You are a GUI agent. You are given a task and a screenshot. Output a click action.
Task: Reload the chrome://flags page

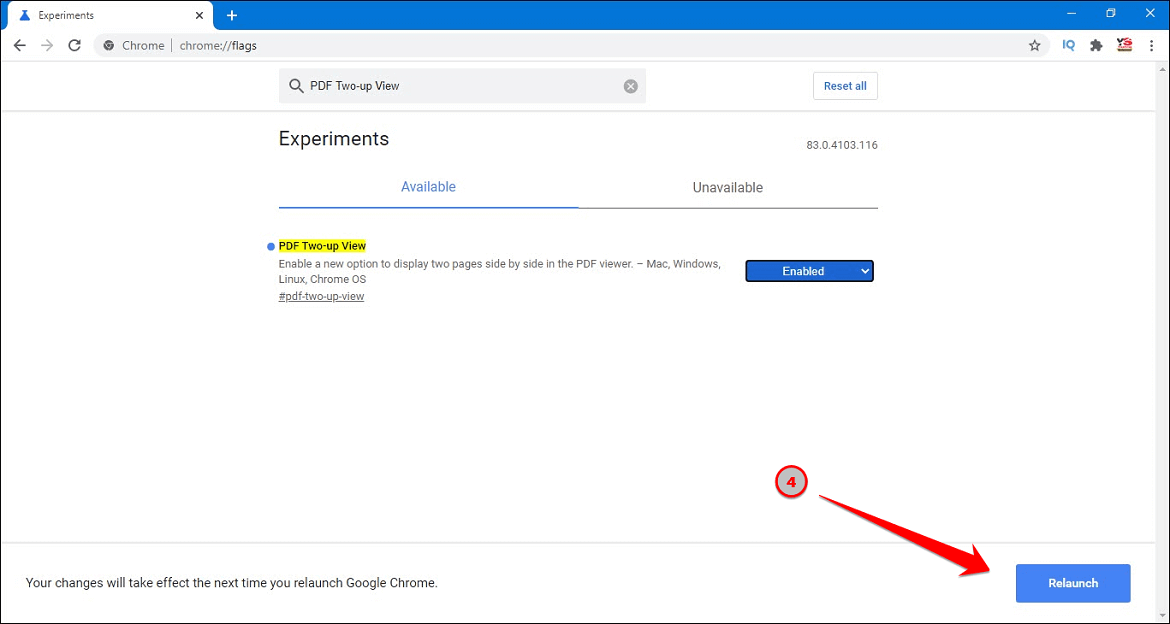pos(74,46)
